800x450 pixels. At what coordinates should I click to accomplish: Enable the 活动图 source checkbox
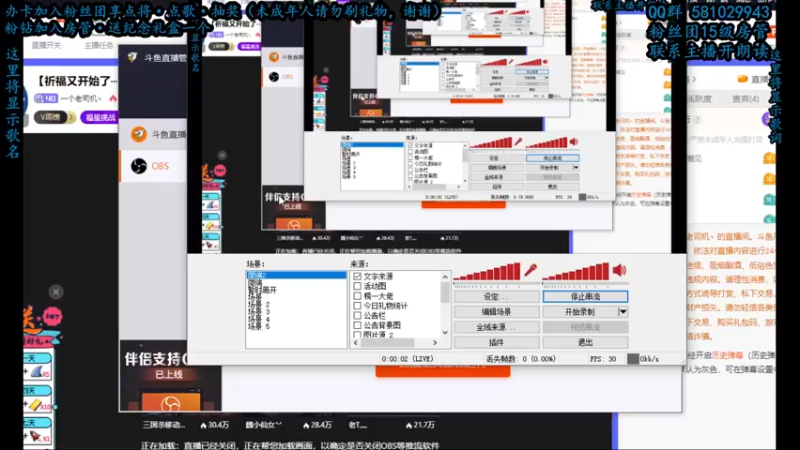[x=357, y=286]
